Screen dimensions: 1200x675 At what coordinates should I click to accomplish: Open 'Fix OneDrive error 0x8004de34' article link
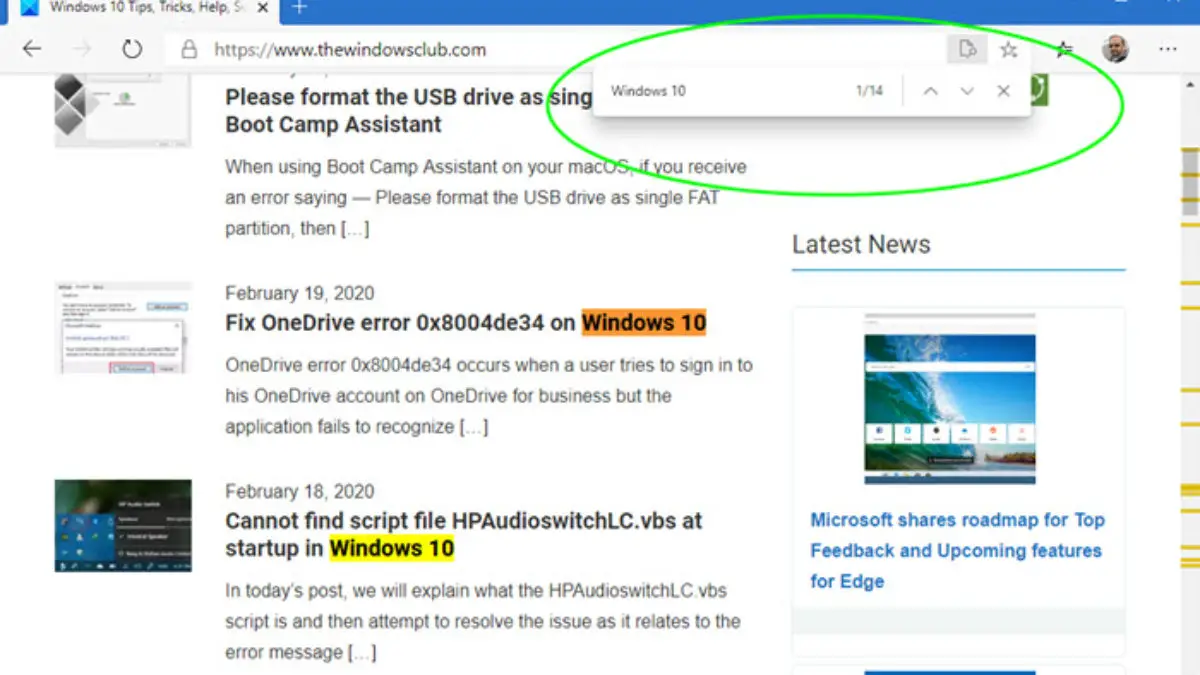click(x=466, y=323)
